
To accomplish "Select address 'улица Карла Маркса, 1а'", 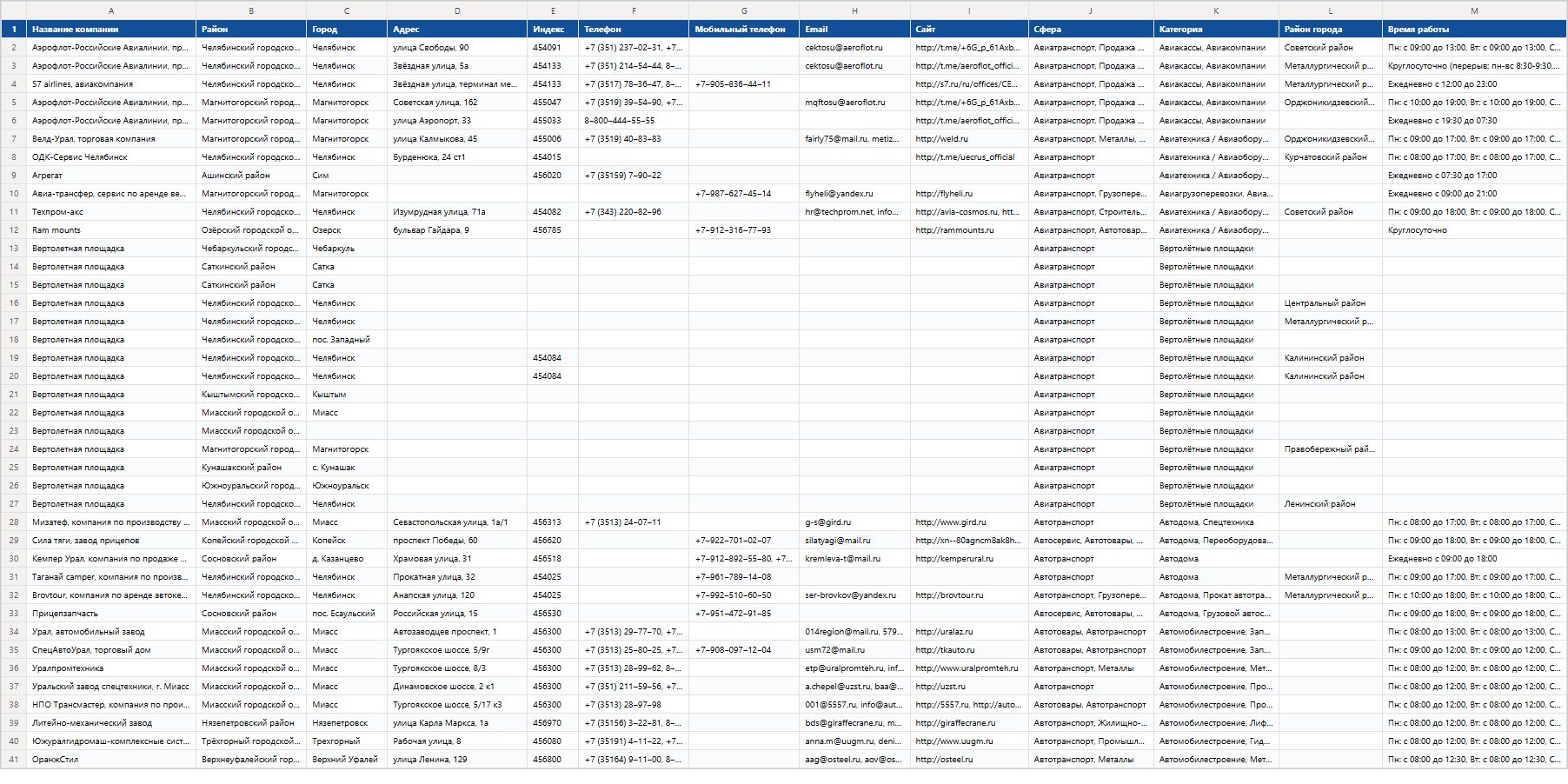I will tap(457, 722).
